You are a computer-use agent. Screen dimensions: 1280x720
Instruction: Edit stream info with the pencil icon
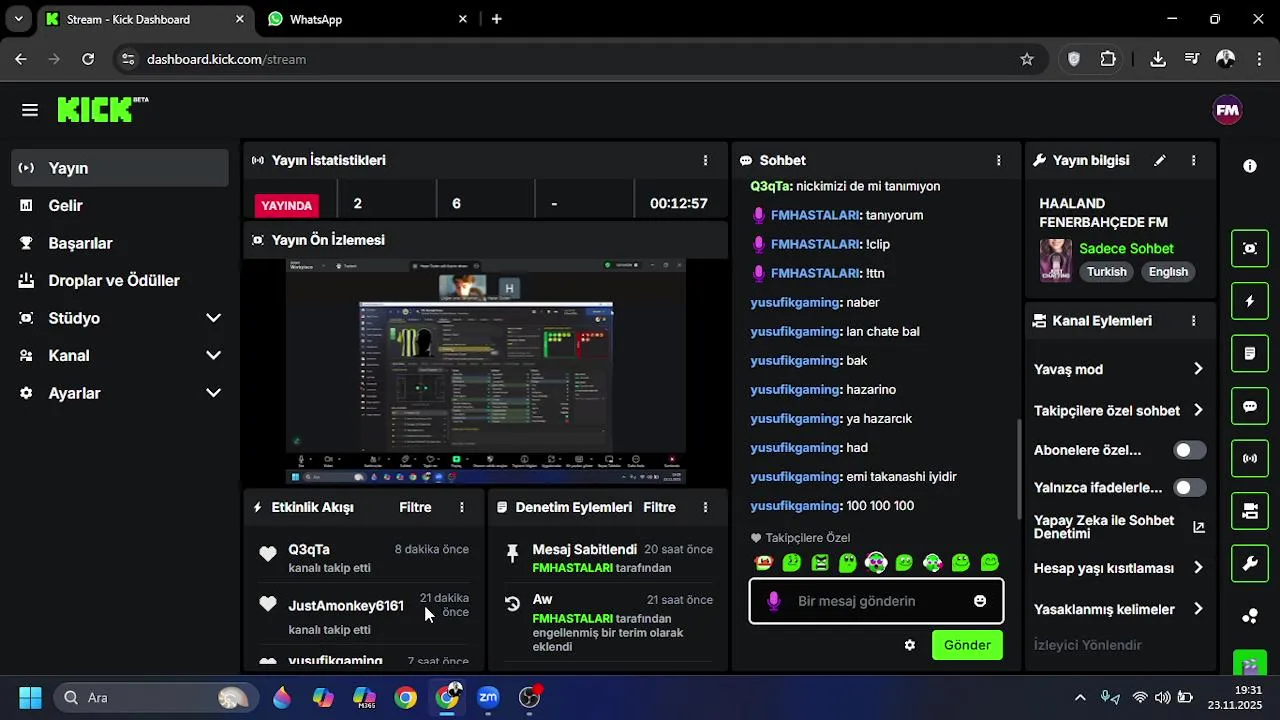pos(1160,160)
